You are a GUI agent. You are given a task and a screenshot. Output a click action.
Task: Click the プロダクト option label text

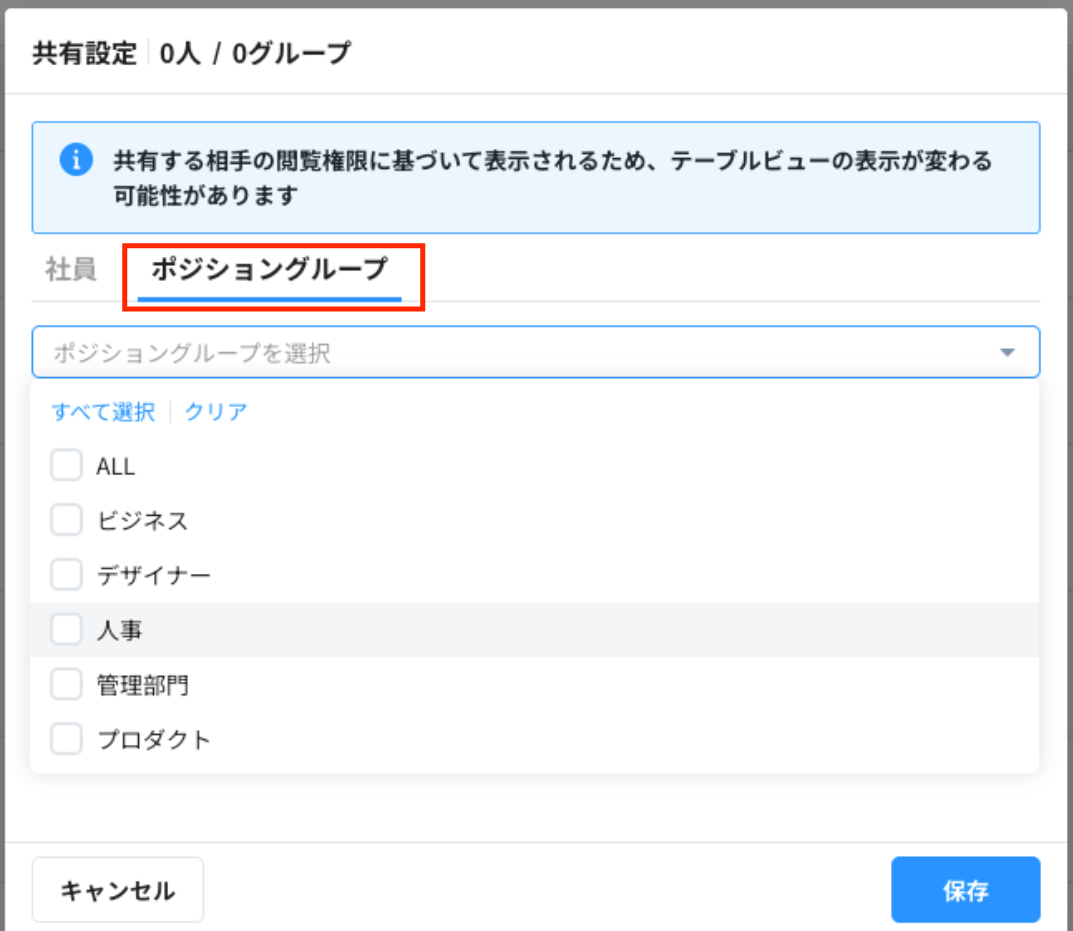click(154, 740)
